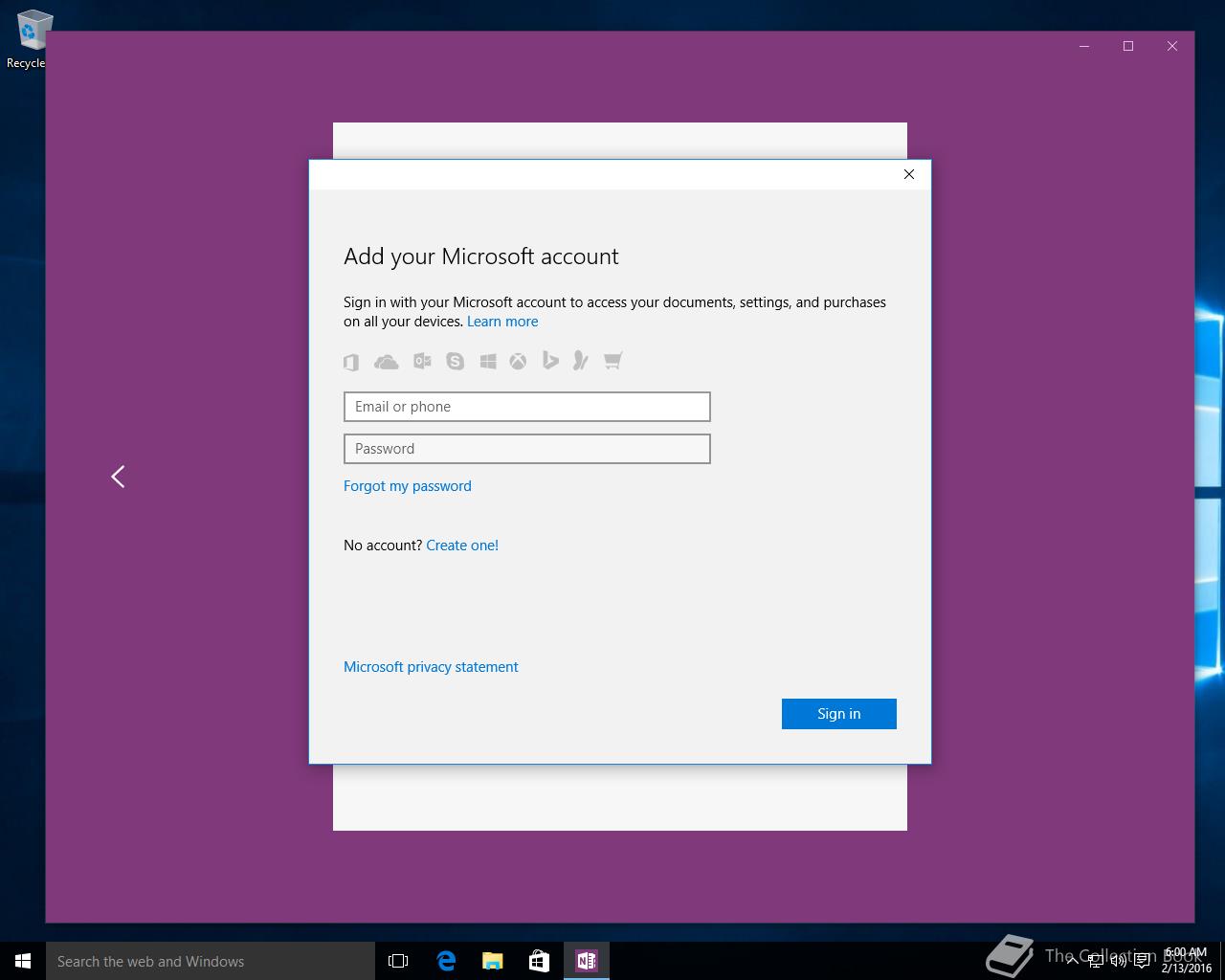Click the MSN butterfly icon
1225x980 pixels.
coord(580,361)
